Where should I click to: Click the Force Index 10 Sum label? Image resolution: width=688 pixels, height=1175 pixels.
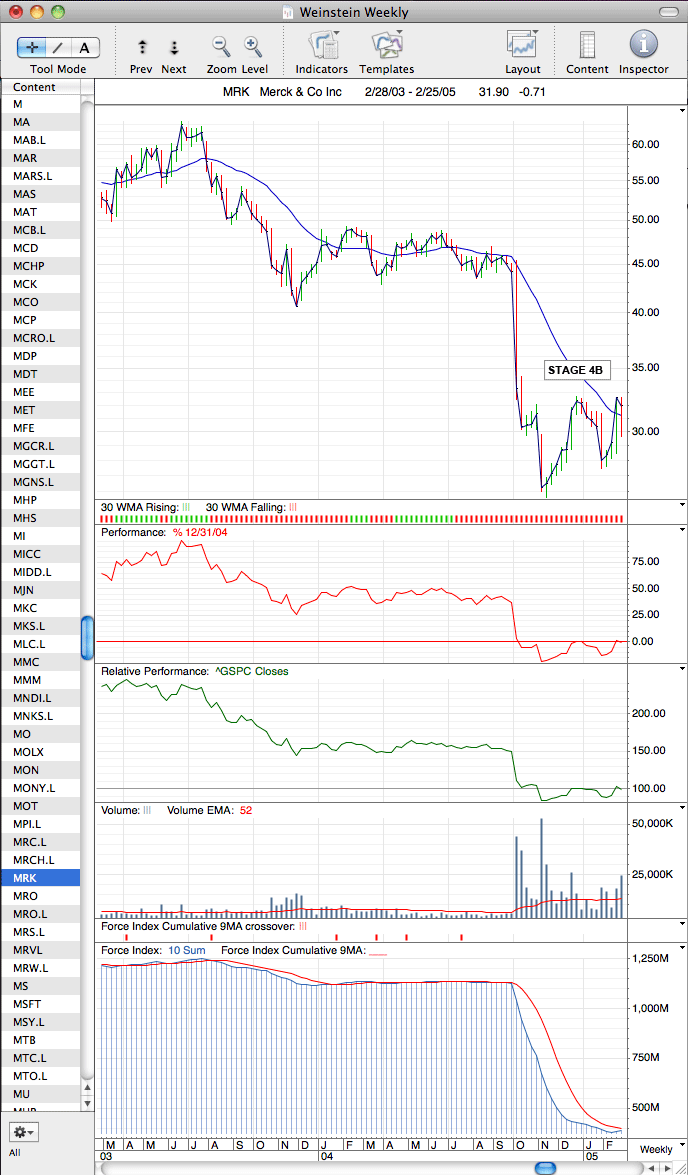(154, 950)
